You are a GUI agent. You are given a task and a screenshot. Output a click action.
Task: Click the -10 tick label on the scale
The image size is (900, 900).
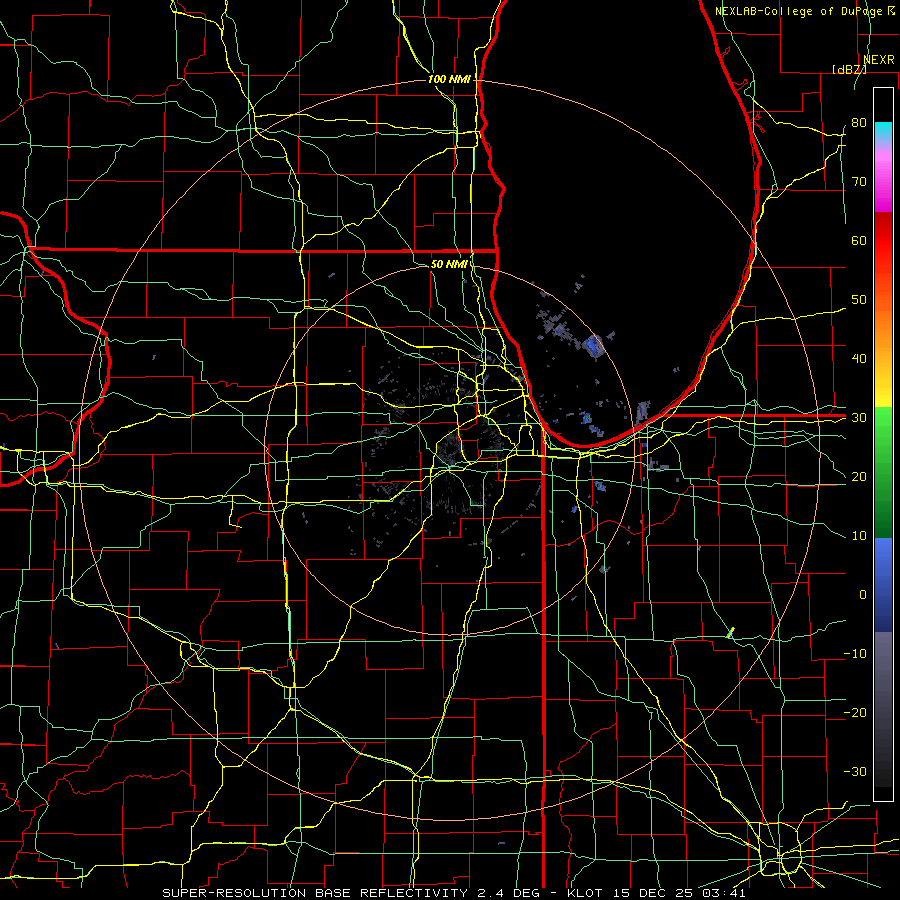[x=855, y=653]
